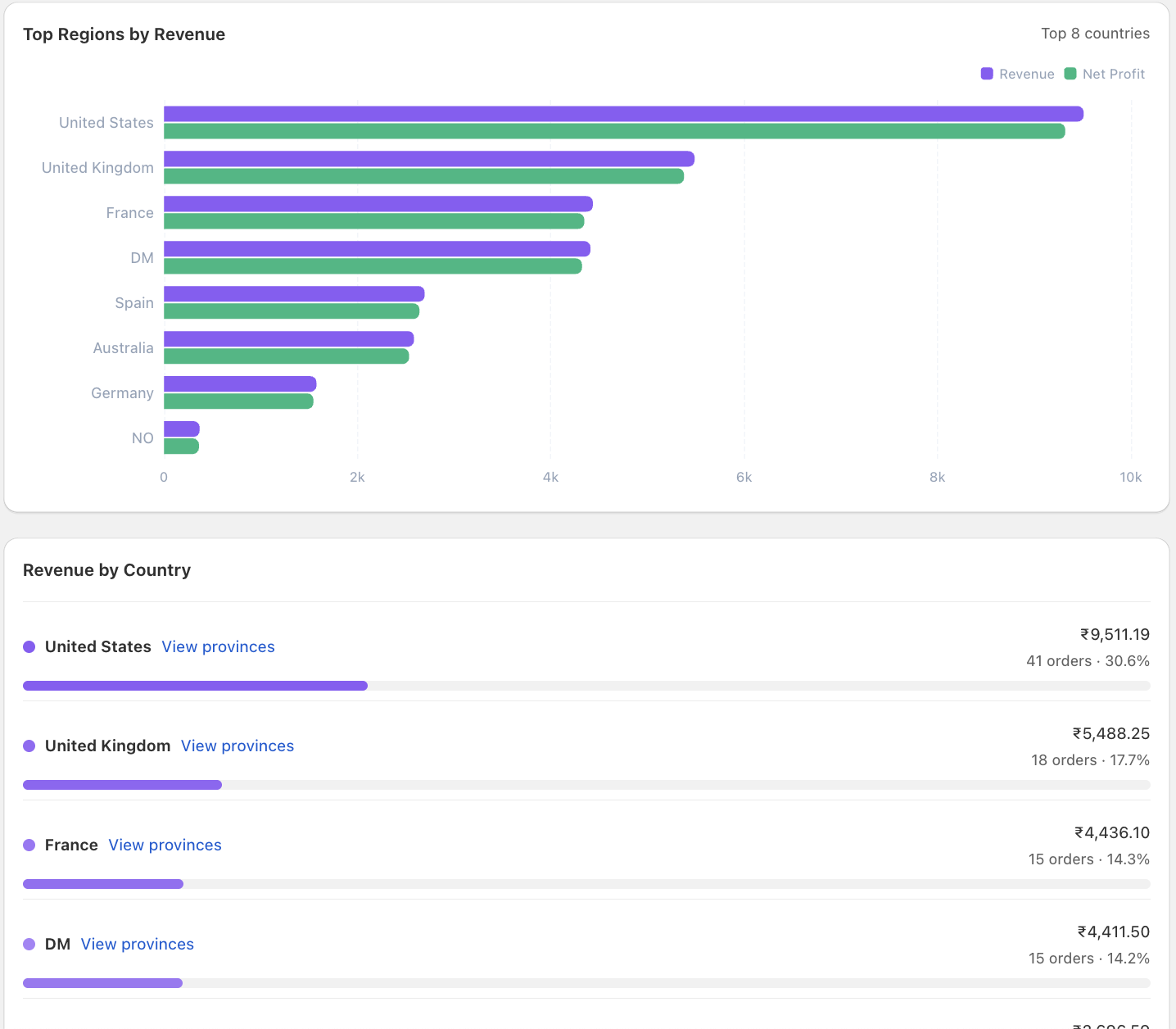Click the Germany axis label in chart
1176x1029 pixels.
click(122, 393)
